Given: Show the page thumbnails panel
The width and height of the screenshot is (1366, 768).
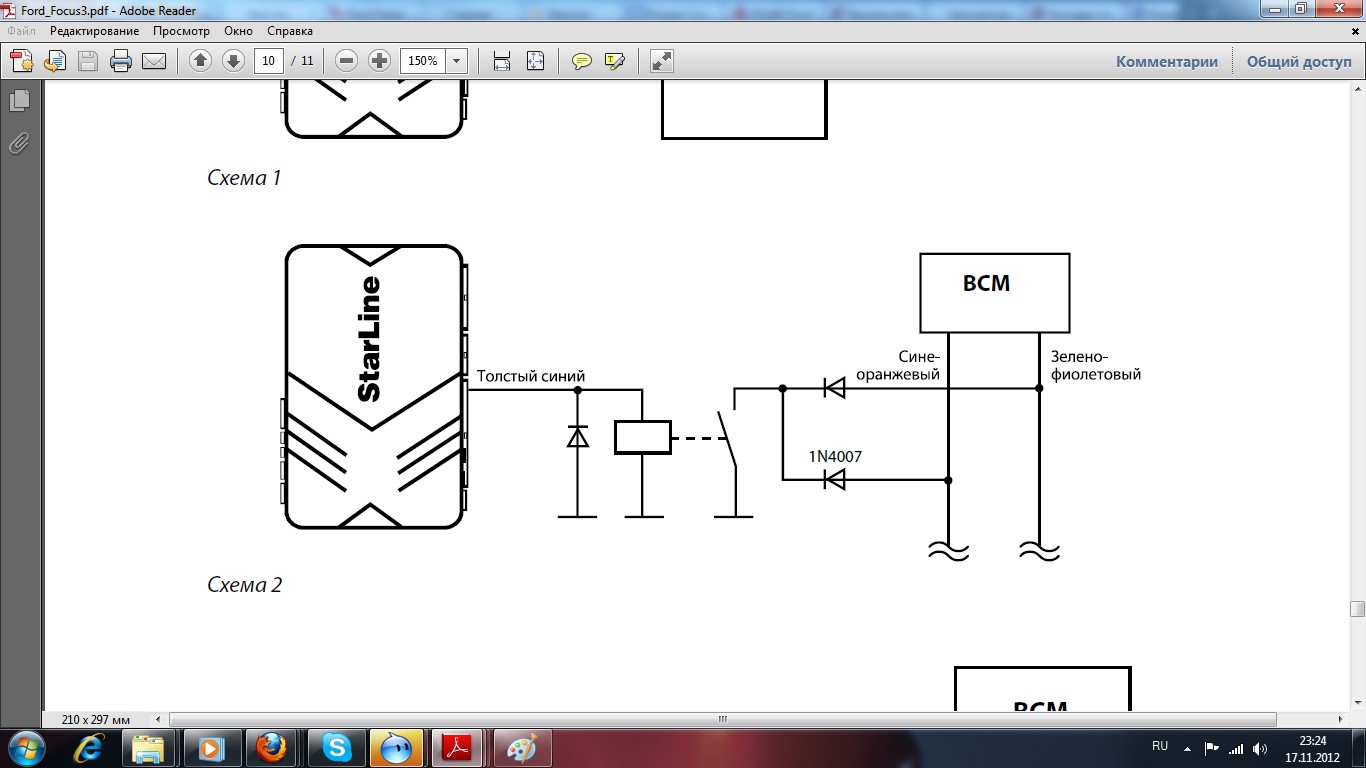Looking at the screenshot, I should [19, 100].
